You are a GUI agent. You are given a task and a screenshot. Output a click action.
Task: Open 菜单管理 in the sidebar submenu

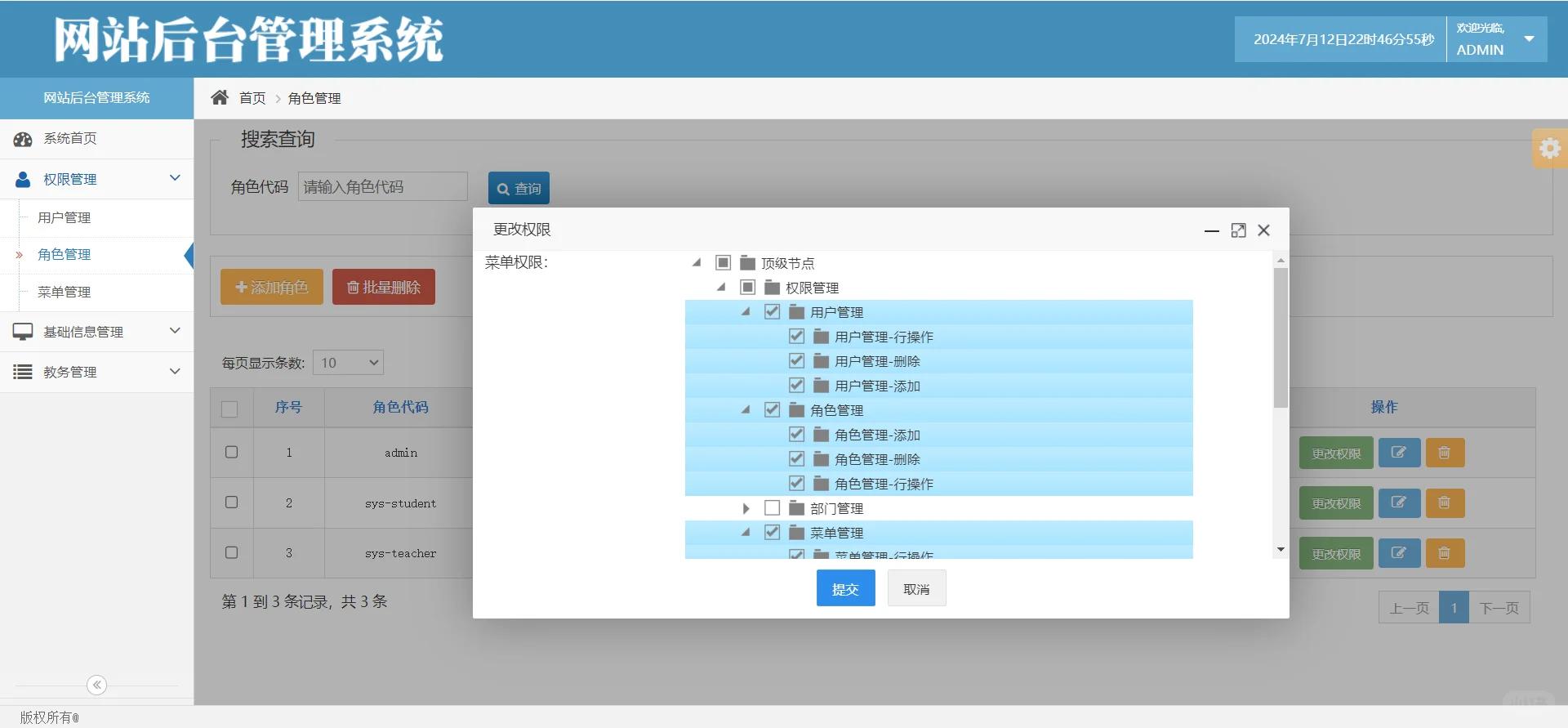(65, 292)
